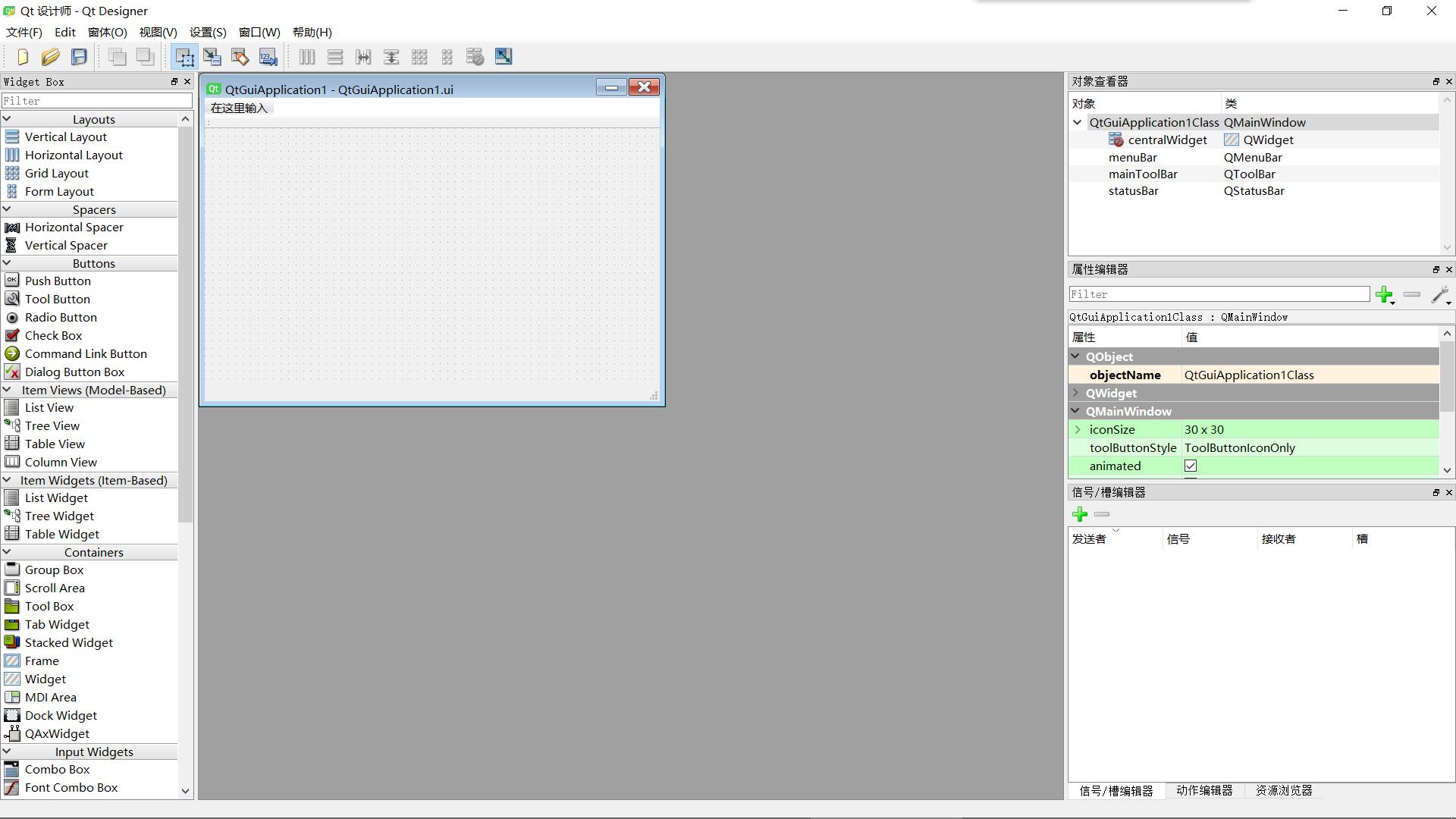Open the 窗体(O) menu
The image size is (1456, 819).
pyautogui.click(x=107, y=33)
